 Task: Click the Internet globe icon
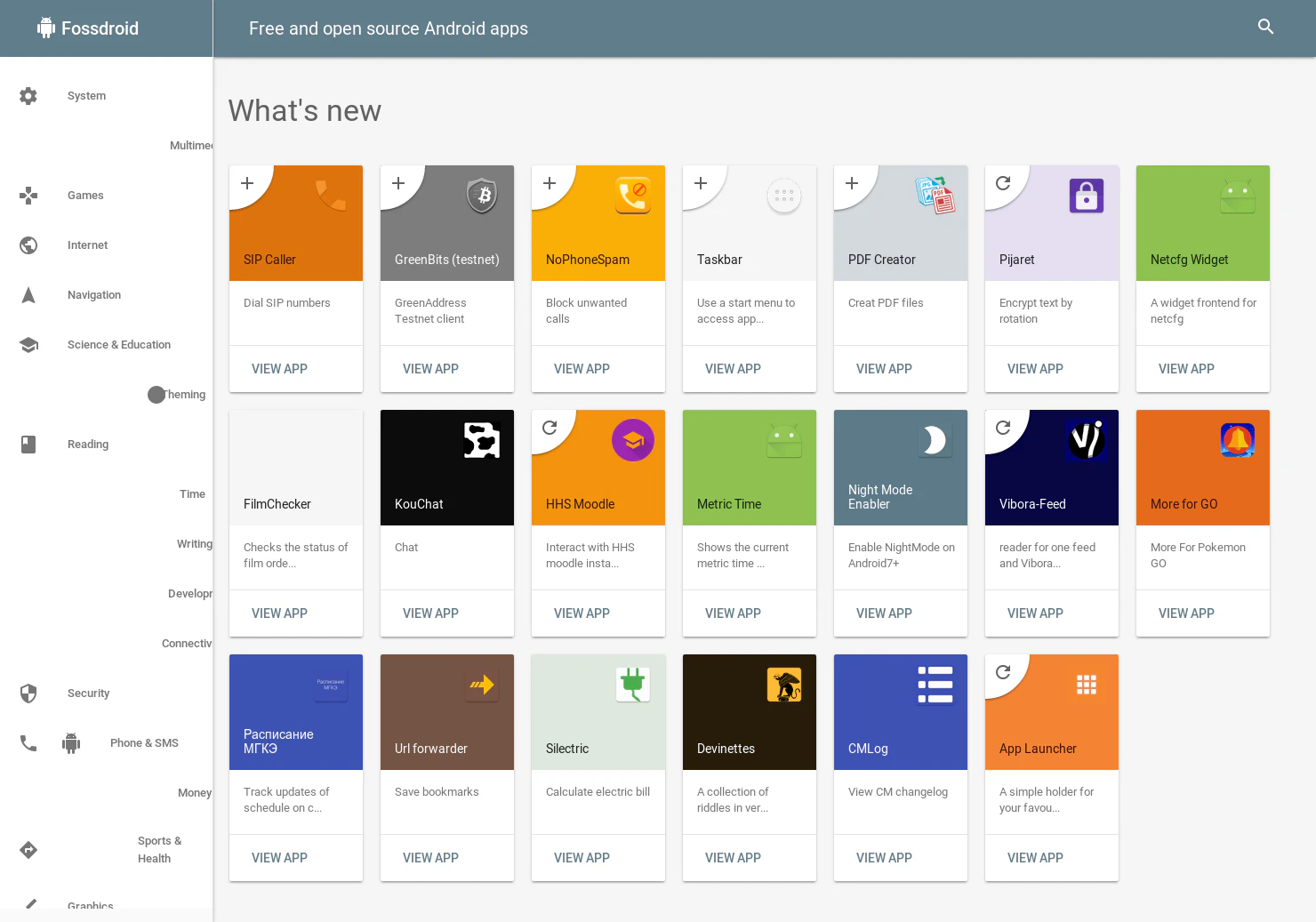(28, 245)
